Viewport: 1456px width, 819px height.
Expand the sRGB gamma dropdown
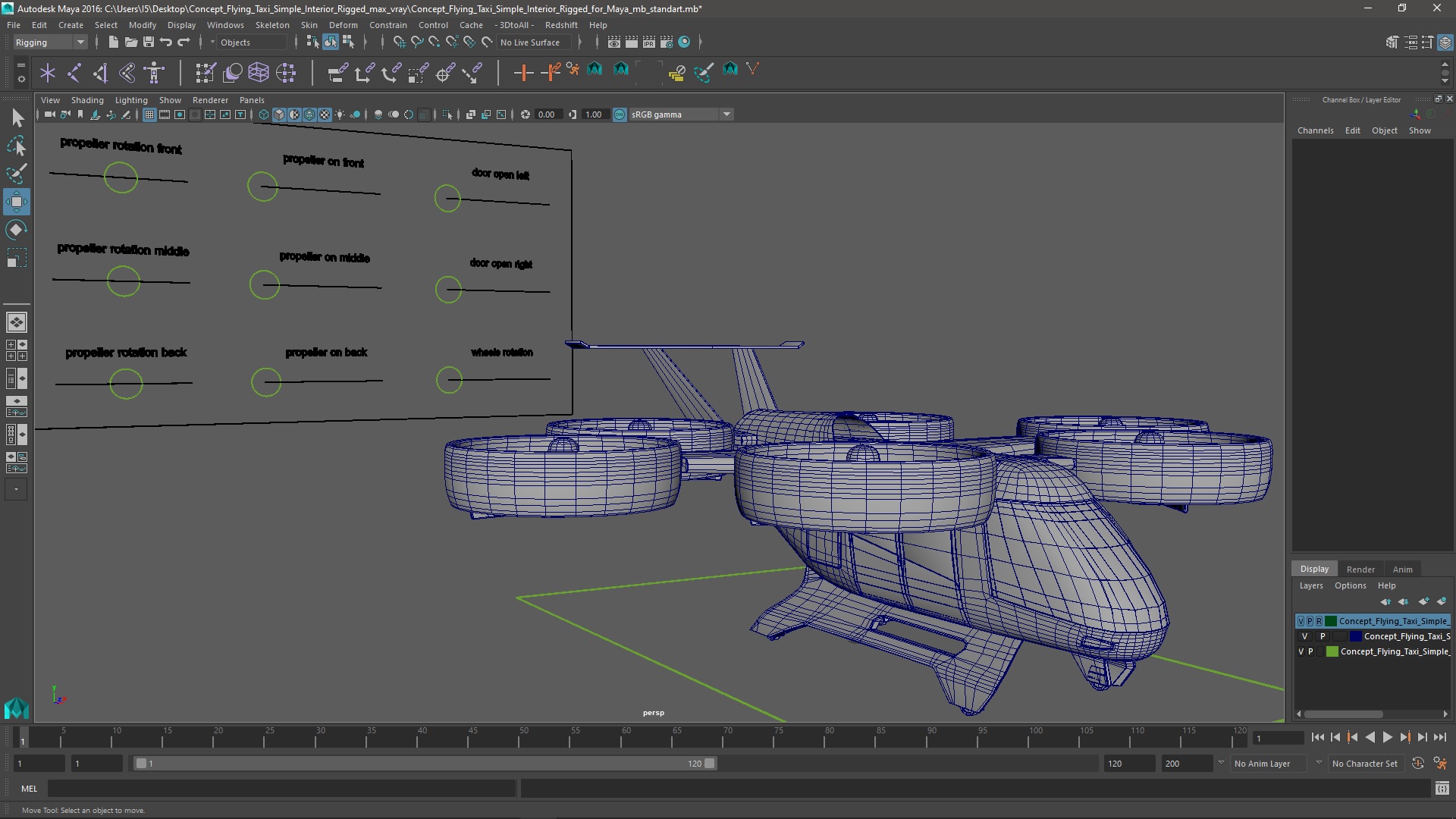(726, 115)
